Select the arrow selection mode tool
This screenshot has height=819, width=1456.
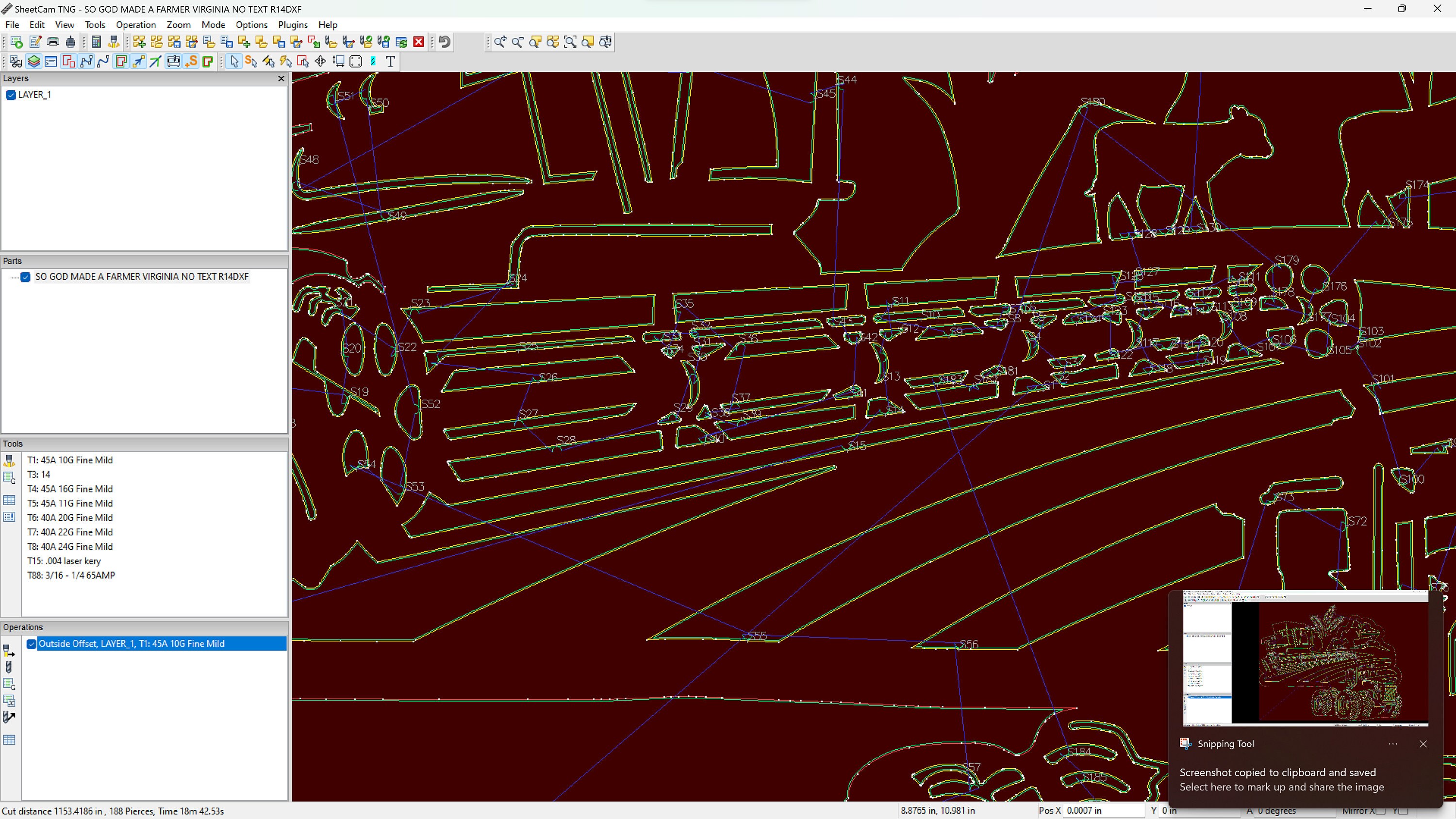tap(234, 62)
